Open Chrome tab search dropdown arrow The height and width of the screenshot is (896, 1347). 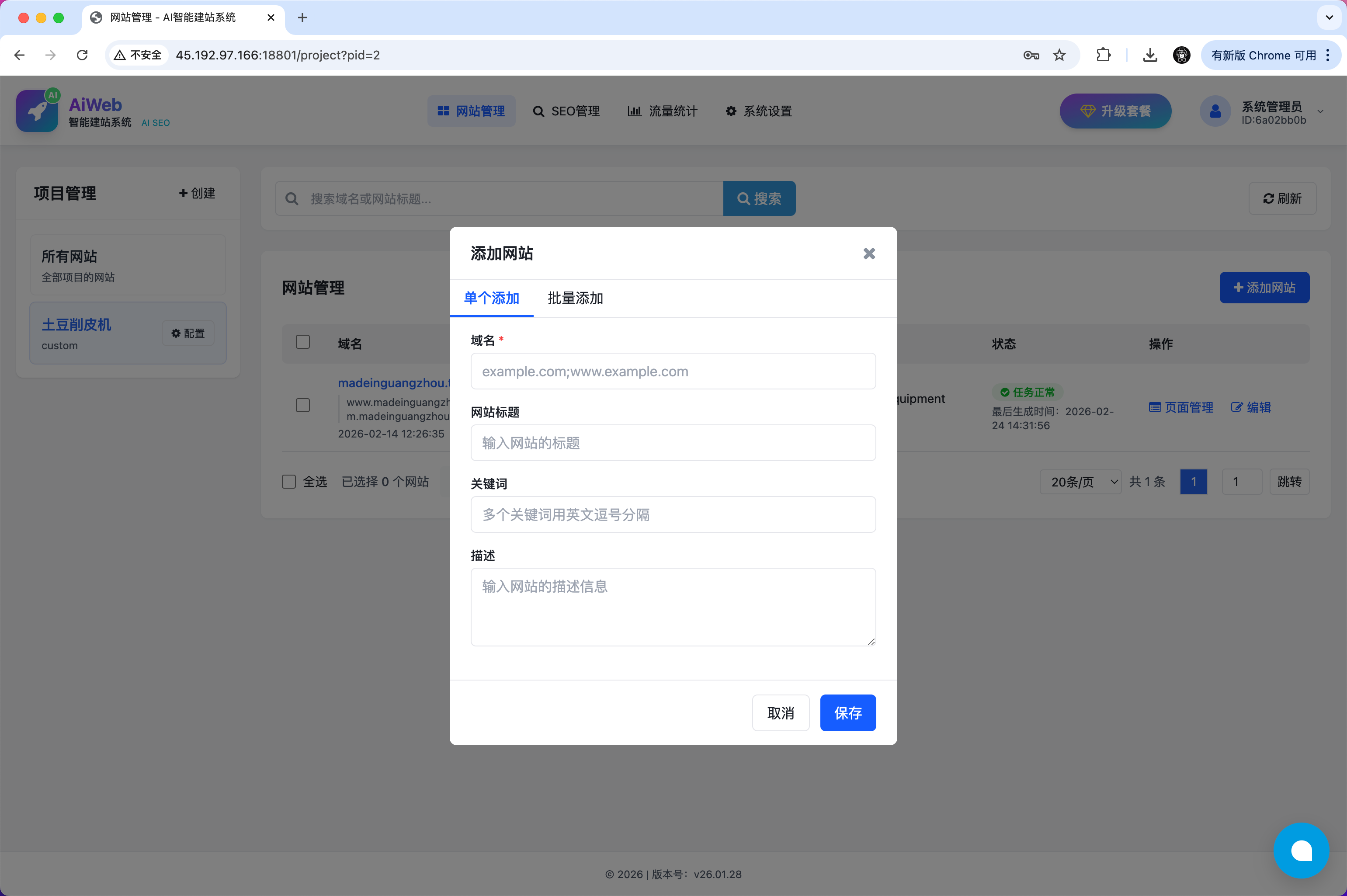pyautogui.click(x=1329, y=17)
